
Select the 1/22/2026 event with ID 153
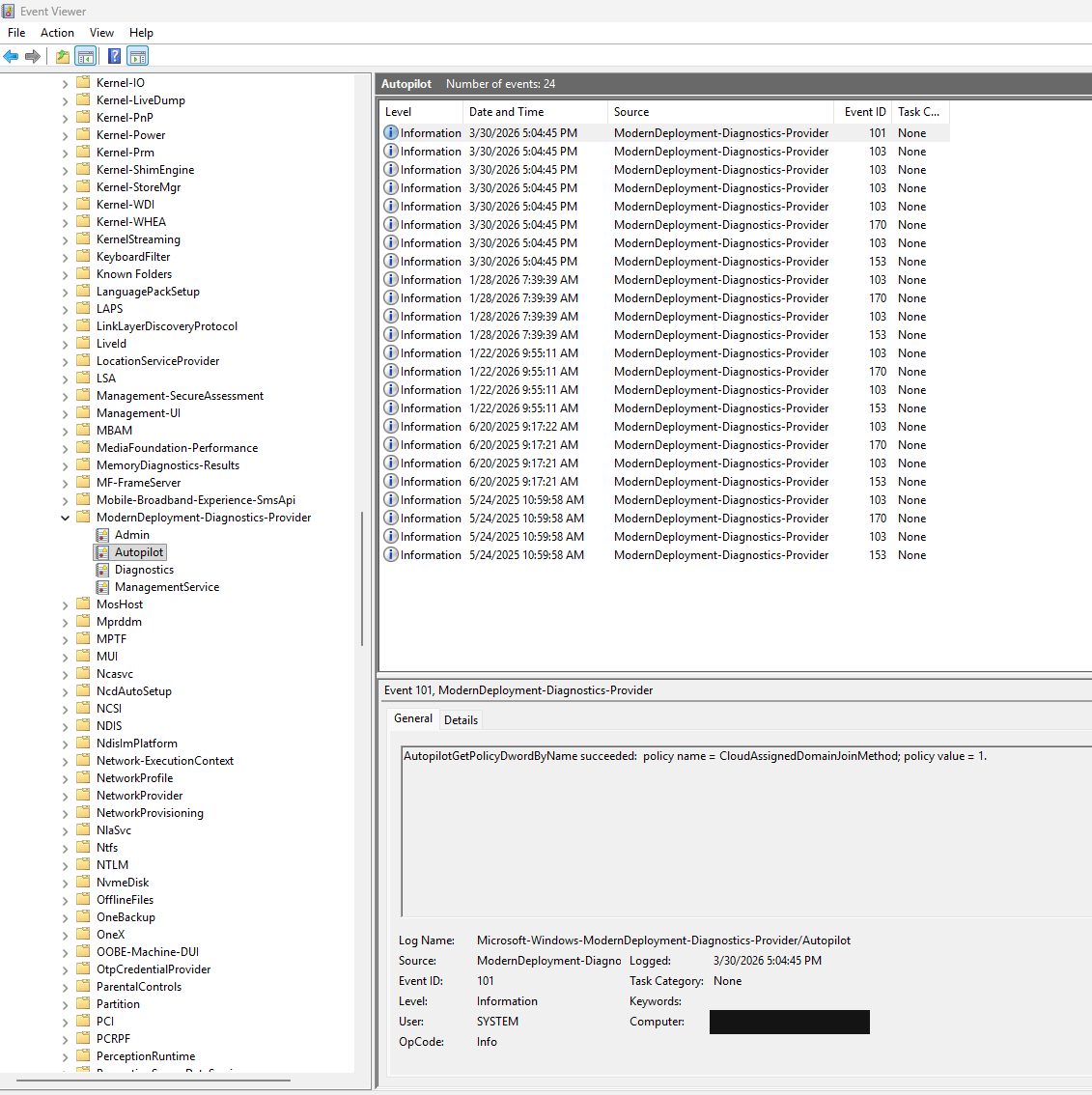pos(664,407)
